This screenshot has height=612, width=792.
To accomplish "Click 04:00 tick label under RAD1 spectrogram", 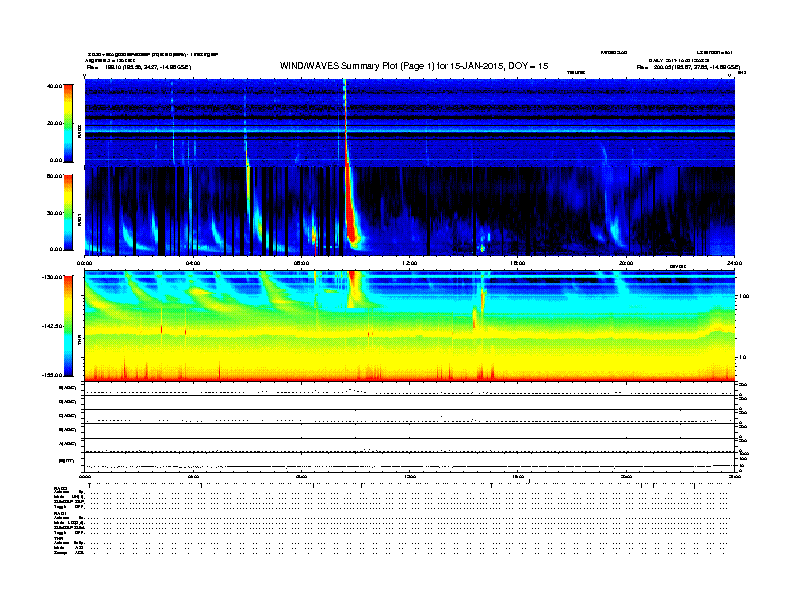I will [193, 263].
